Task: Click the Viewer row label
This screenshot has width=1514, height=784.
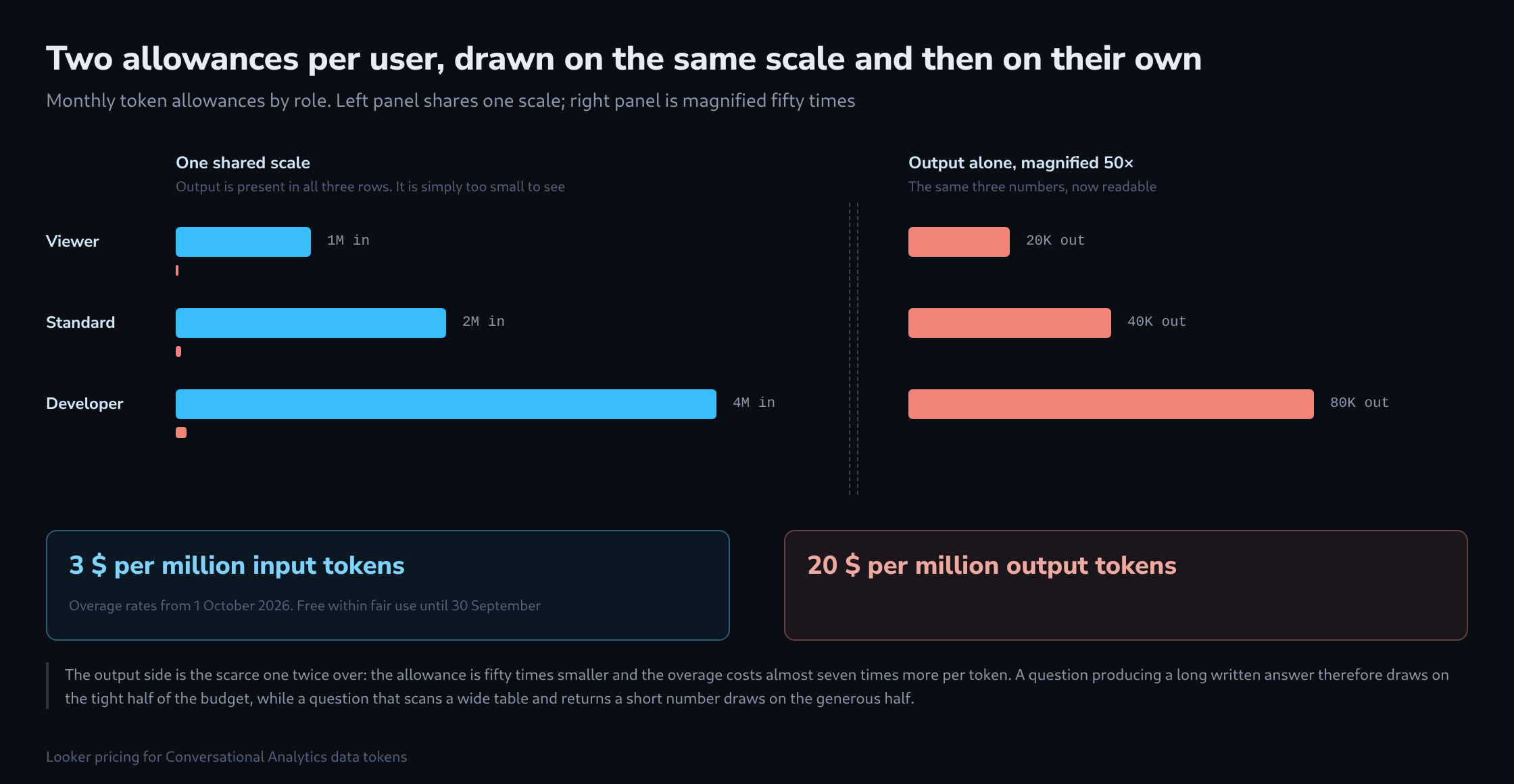Action: [72, 241]
